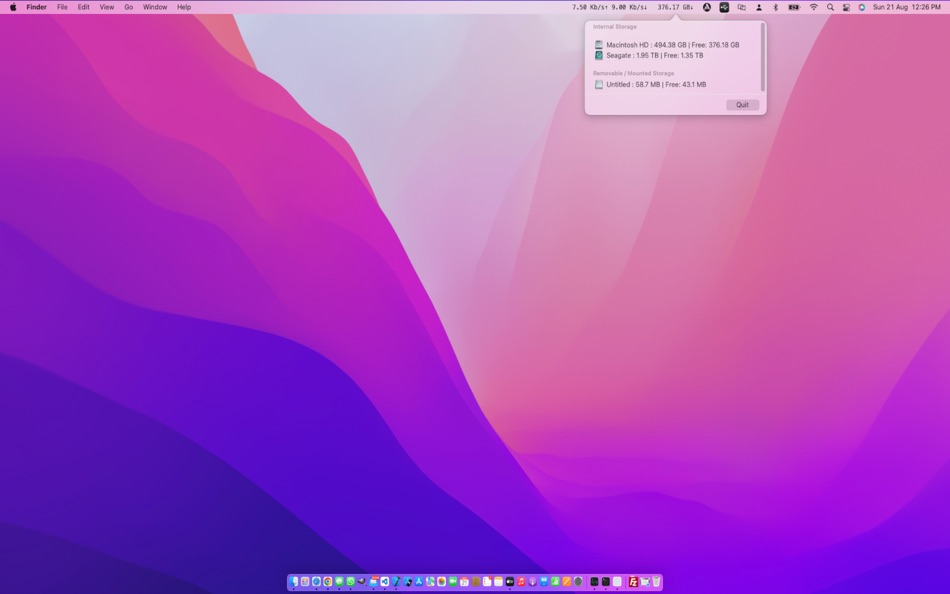Open the Go menu
The height and width of the screenshot is (594, 950).
[x=128, y=7]
